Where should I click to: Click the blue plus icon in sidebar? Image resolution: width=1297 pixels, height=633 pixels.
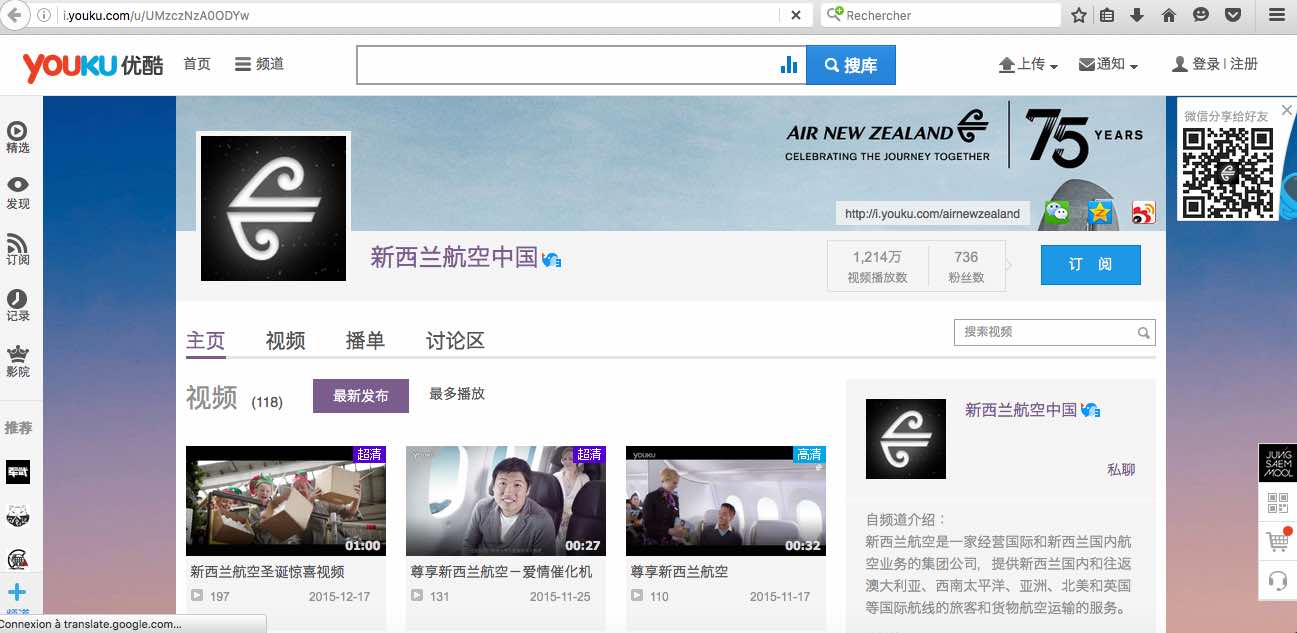[x=17, y=593]
